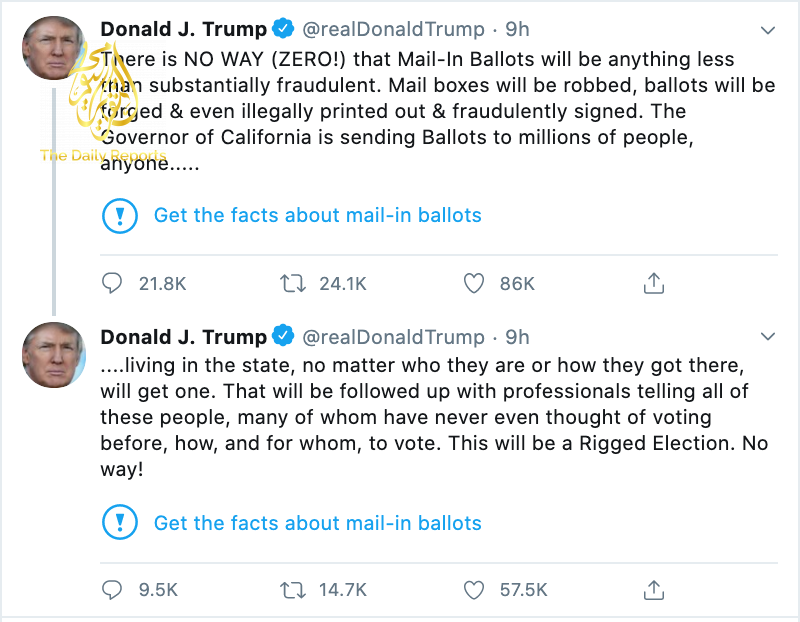Open the second "Get the facts about mail-in ballots" link
The image size is (800, 622).
[x=317, y=522]
